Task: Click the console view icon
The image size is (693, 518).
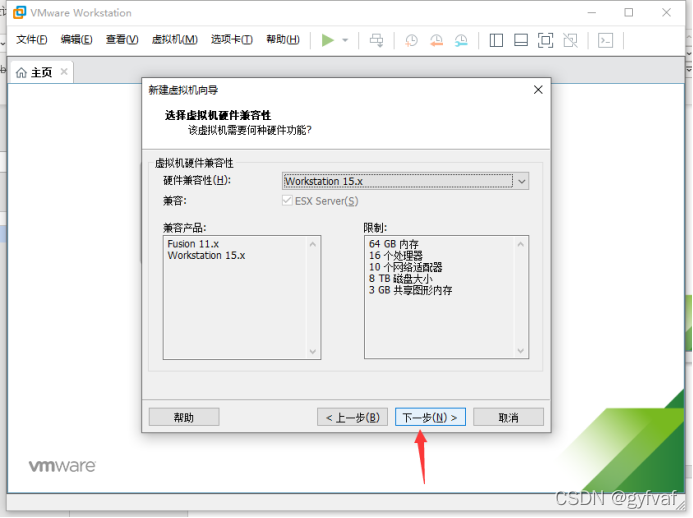Action: coord(605,40)
